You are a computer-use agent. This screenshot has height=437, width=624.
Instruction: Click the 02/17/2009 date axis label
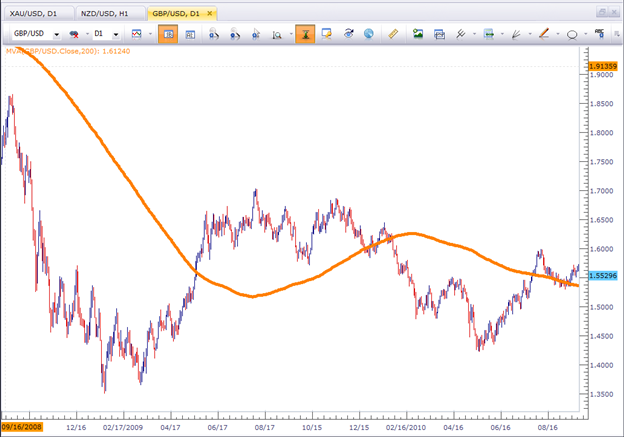click(123, 427)
